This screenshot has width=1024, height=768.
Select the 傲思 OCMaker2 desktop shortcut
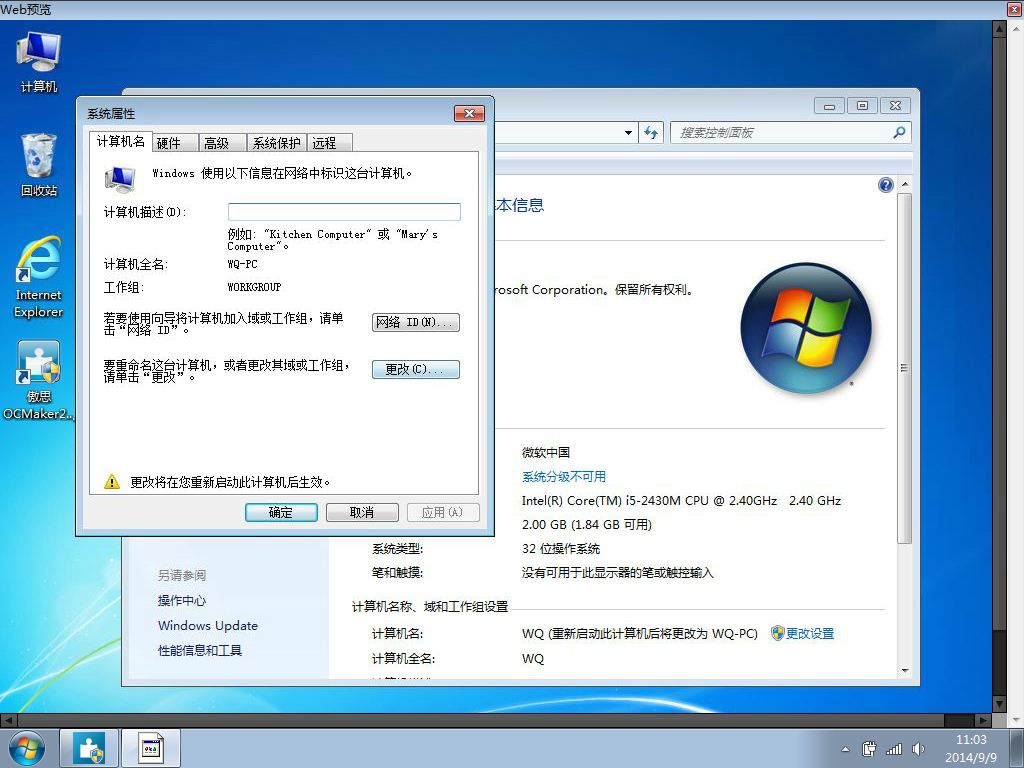(39, 380)
